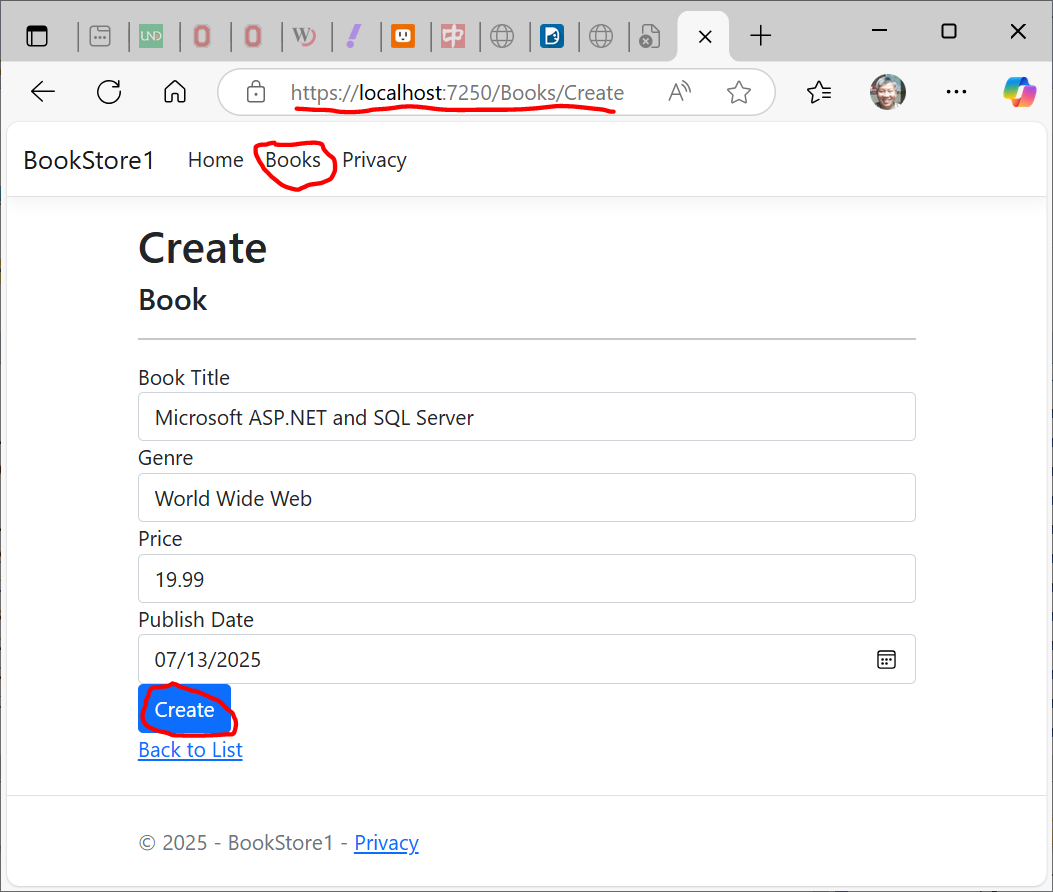Click the BookStore1 brand link
Screen dimensions: 1053x892
coord(89,161)
